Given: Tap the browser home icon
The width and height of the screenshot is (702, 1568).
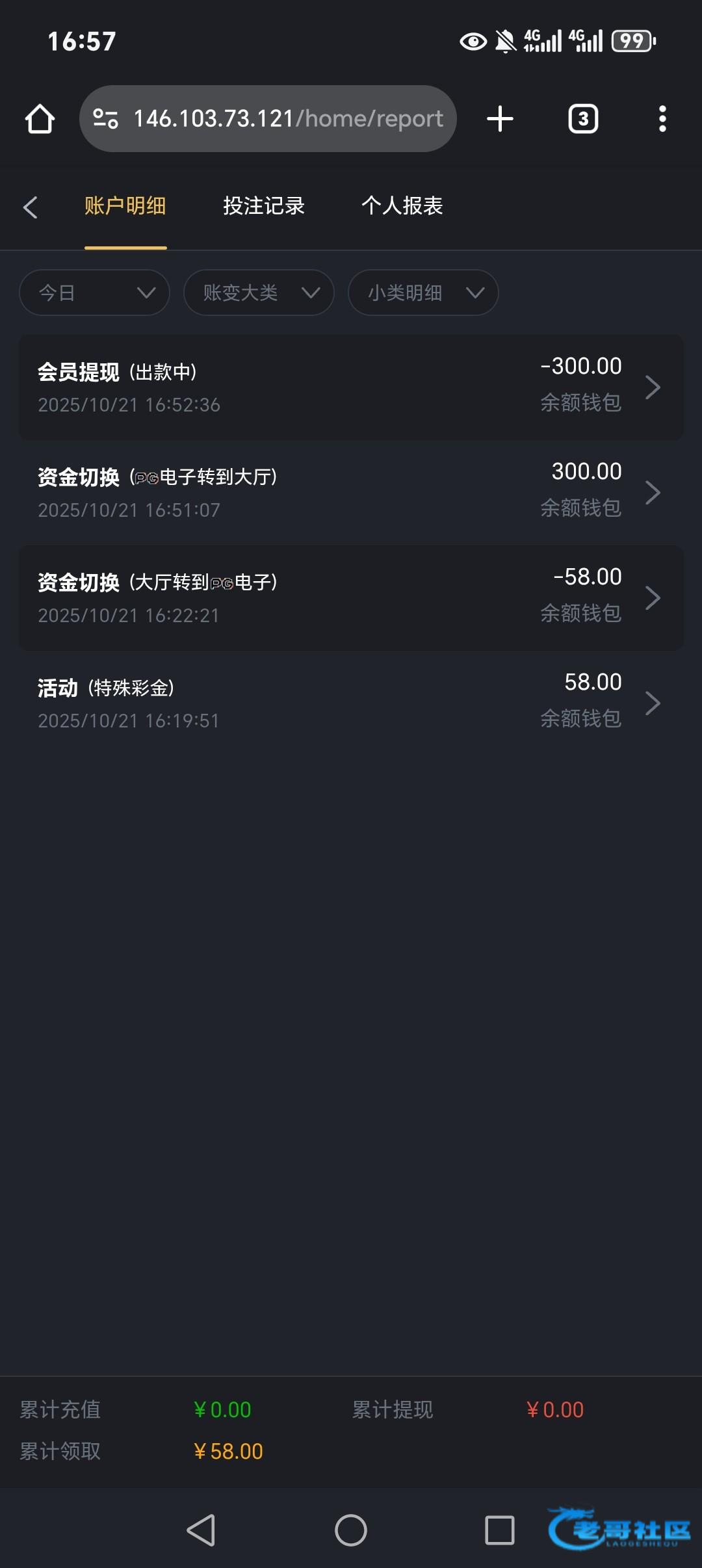Looking at the screenshot, I should click(40, 119).
